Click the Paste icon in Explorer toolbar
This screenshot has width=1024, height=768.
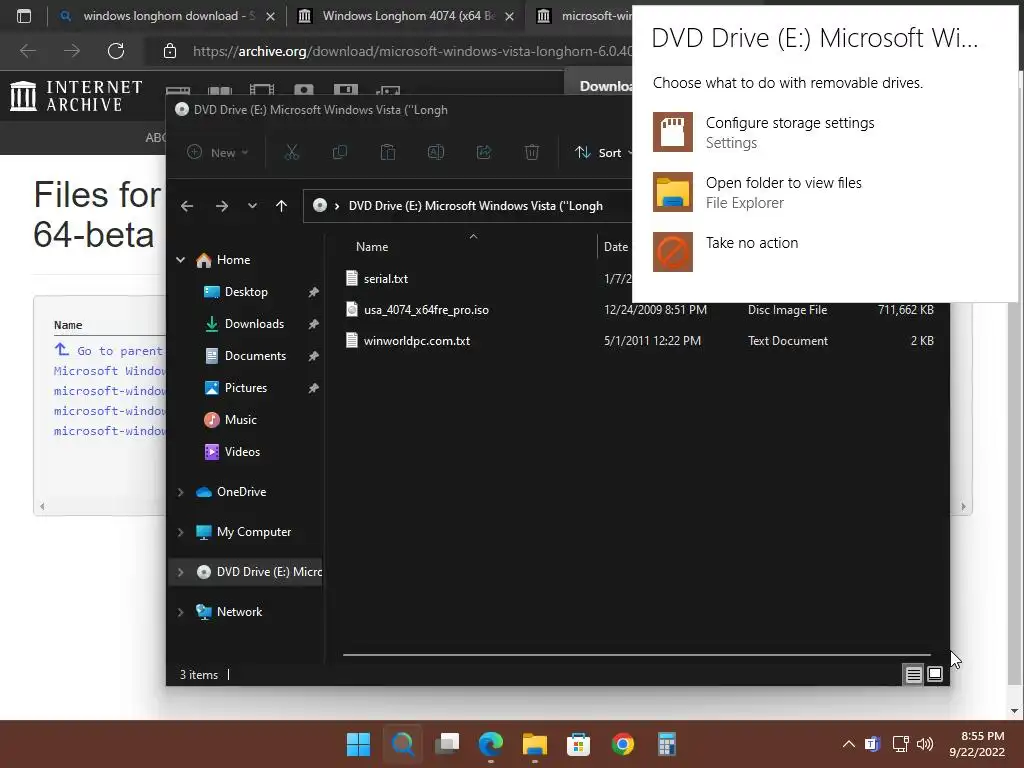388,152
